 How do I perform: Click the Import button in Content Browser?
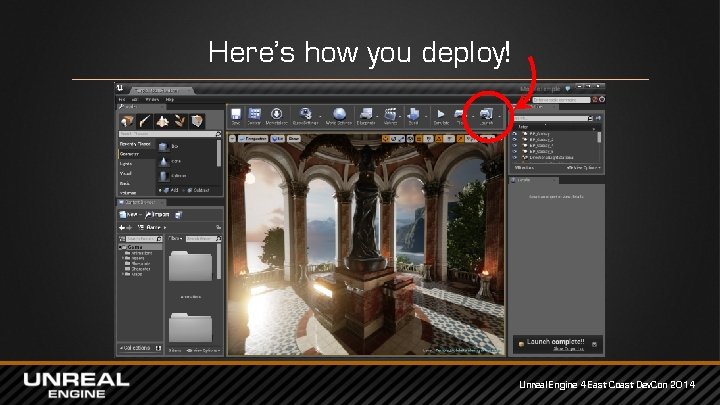pyautogui.click(x=157, y=214)
